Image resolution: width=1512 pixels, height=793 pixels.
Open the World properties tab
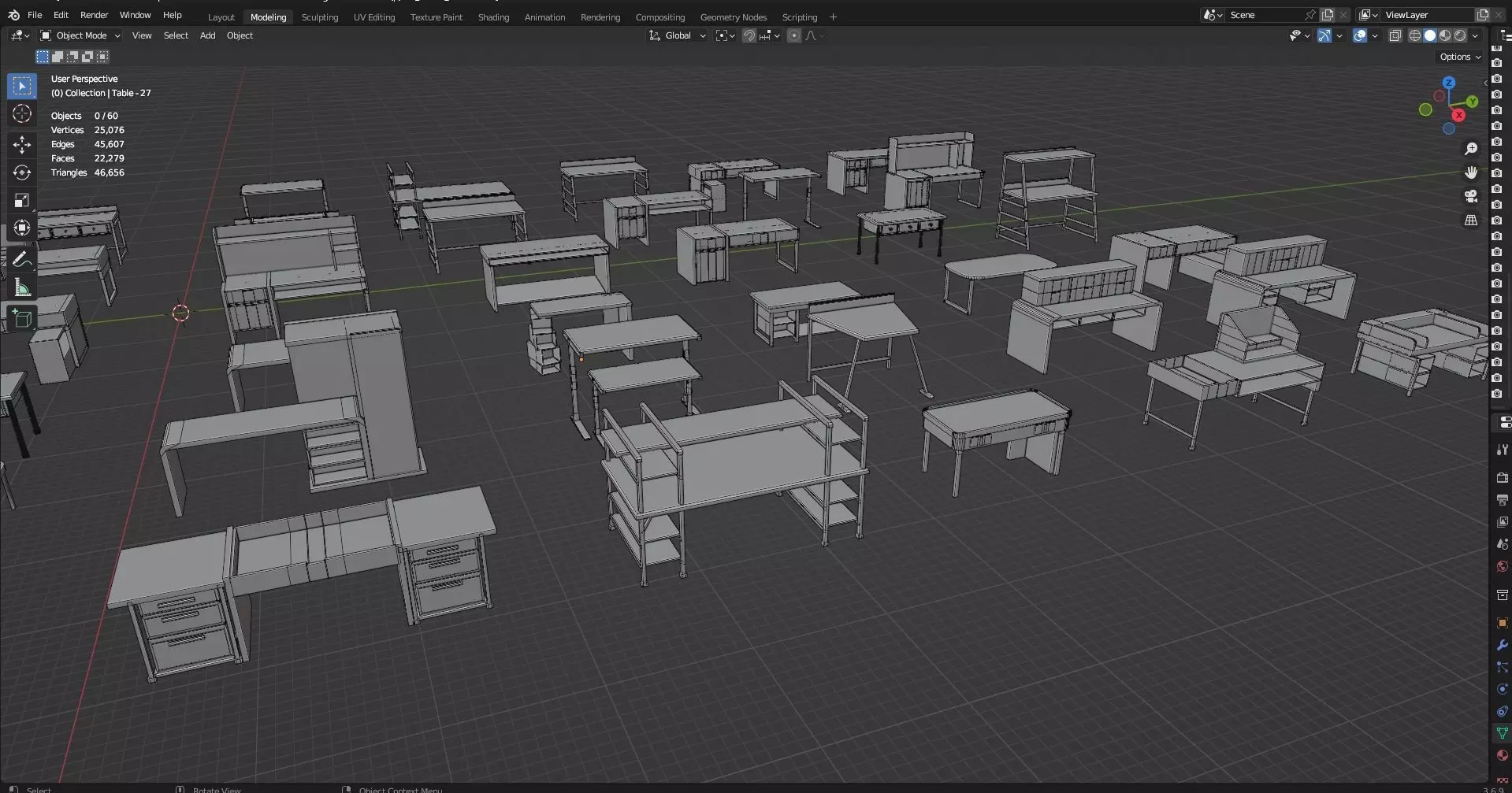[x=1502, y=566]
